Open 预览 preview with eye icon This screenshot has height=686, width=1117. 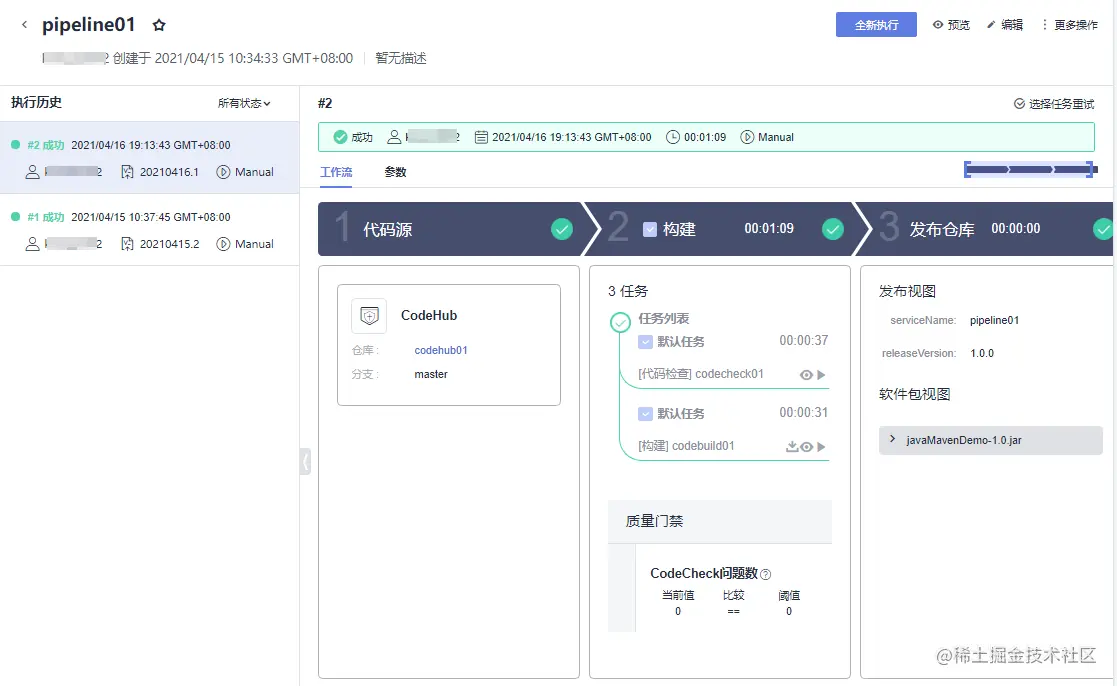click(951, 25)
